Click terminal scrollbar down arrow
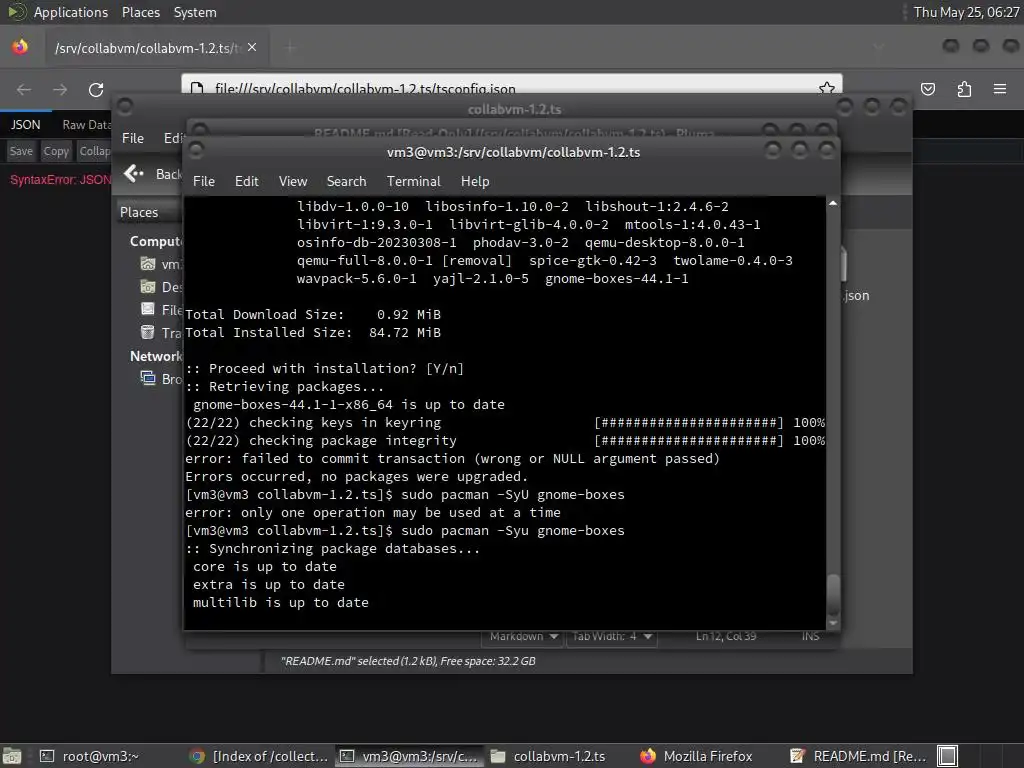The width and height of the screenshot is (1024, 768). point(833,624)
